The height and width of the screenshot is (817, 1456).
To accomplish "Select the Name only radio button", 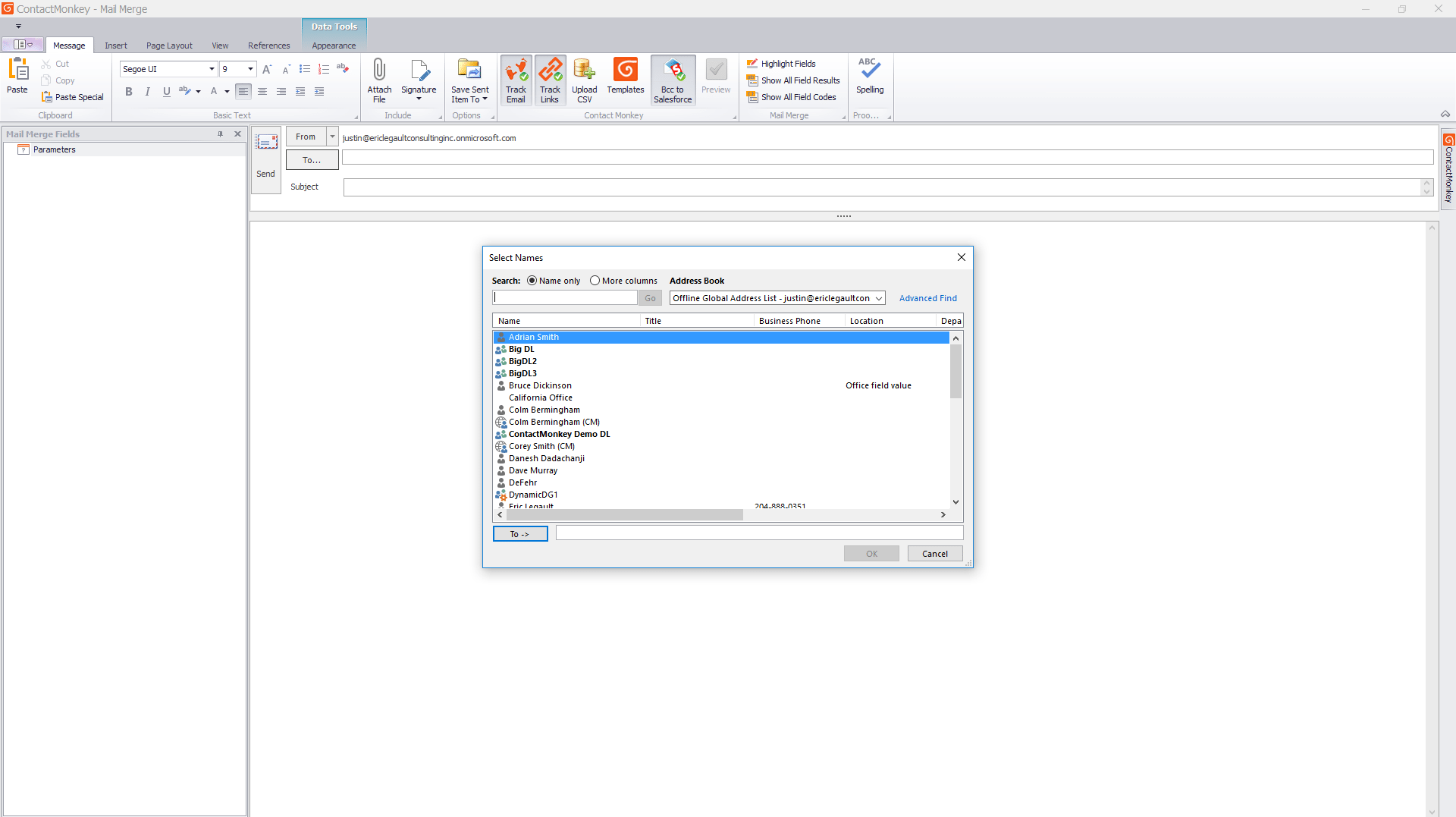I will [x=533, y=280].
